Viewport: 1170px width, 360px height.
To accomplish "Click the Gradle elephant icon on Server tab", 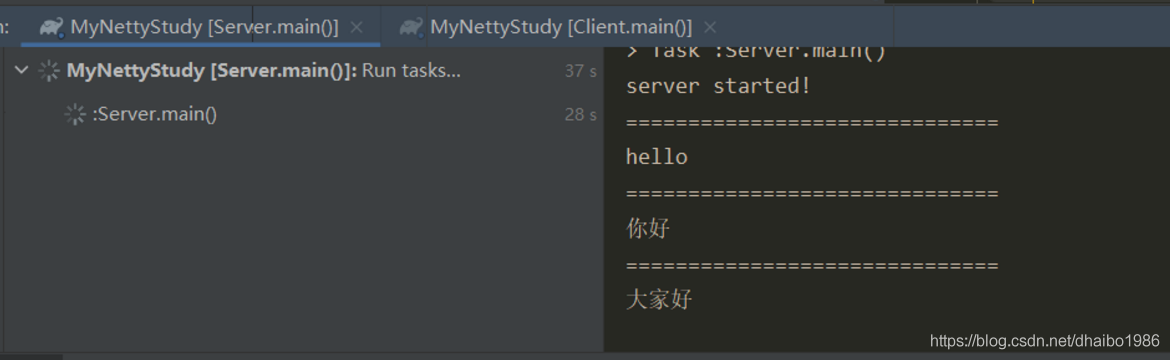I will [51, 28].
